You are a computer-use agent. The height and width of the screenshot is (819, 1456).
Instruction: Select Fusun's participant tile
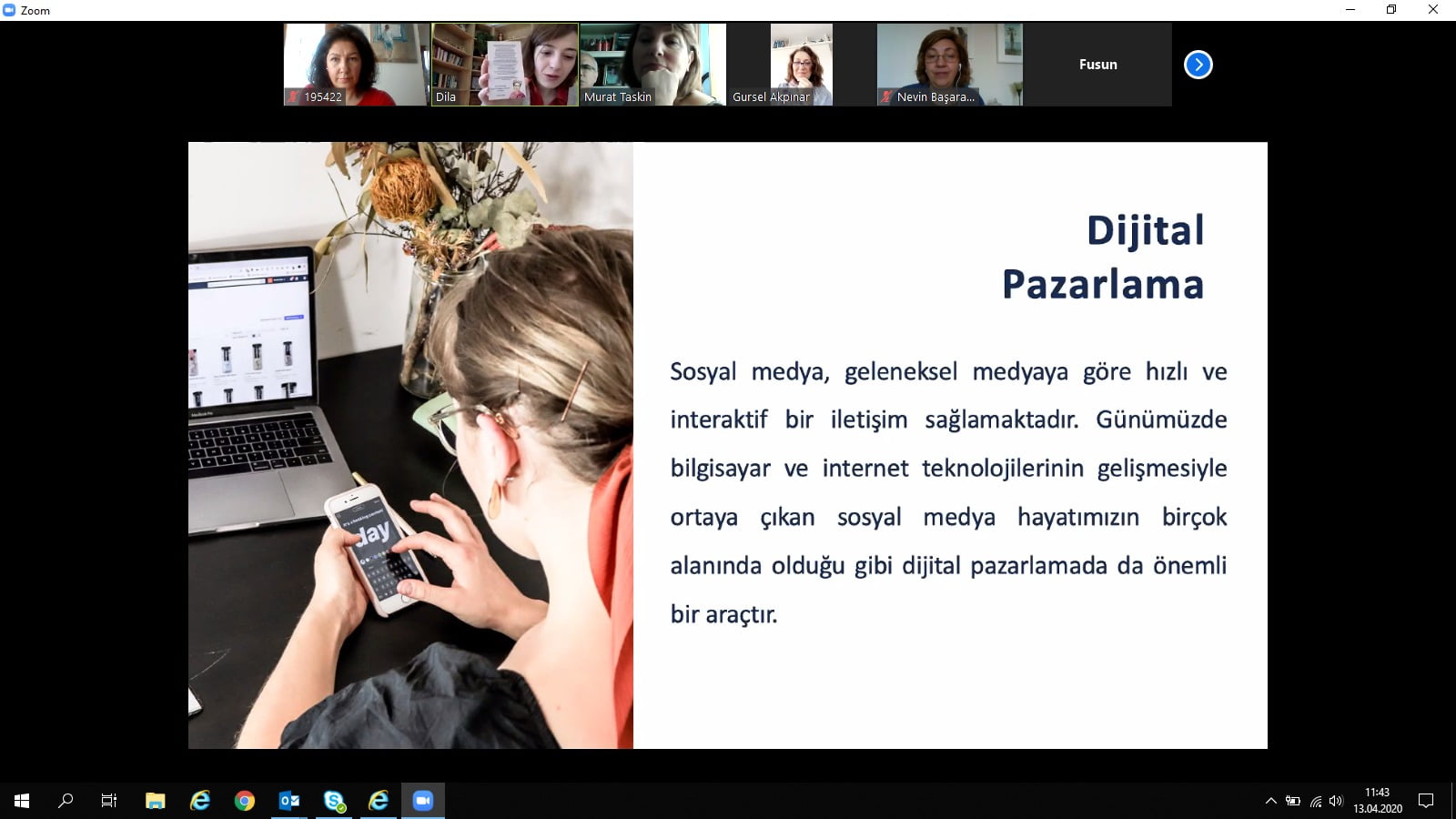(1097, 64)
